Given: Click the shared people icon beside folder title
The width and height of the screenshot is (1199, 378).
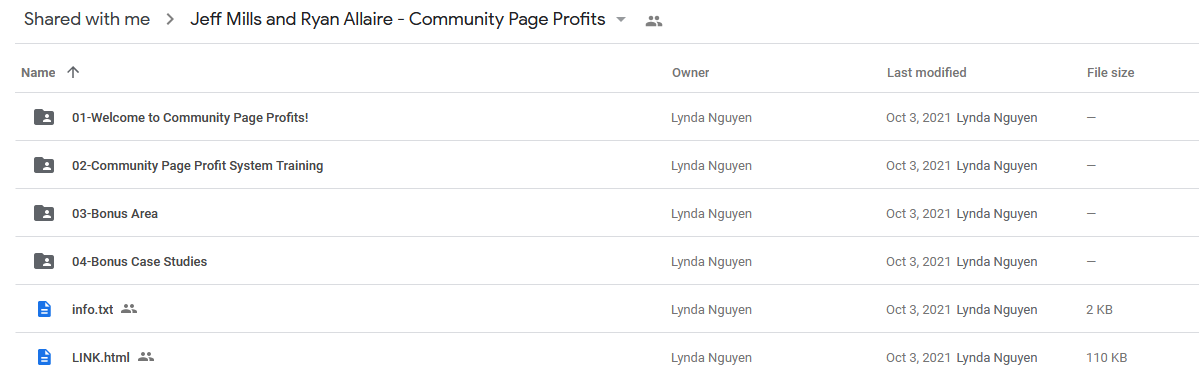Looking at the screenshot, I should [653, 21].
